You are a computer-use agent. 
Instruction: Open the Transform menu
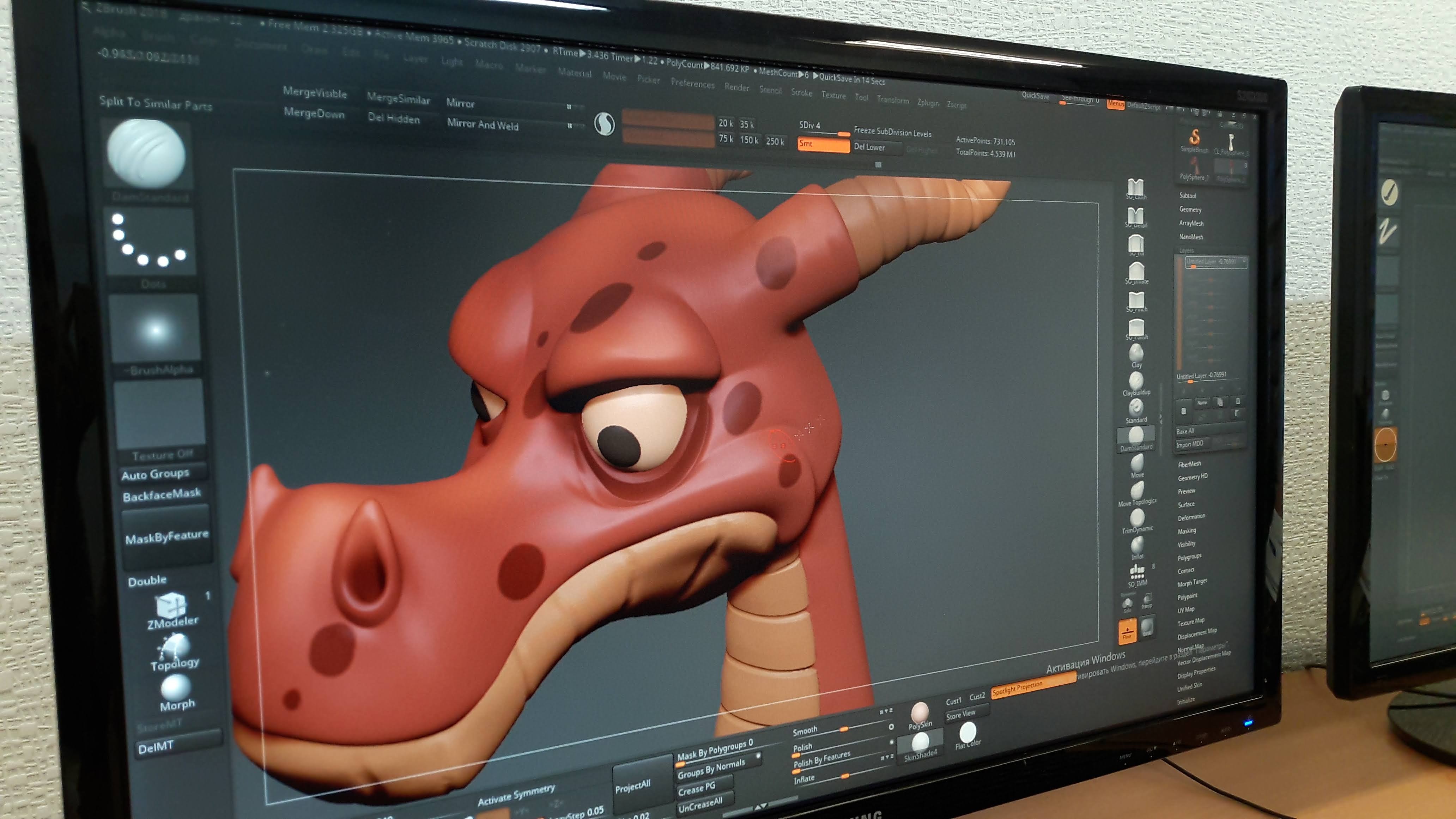pos(892,100)
